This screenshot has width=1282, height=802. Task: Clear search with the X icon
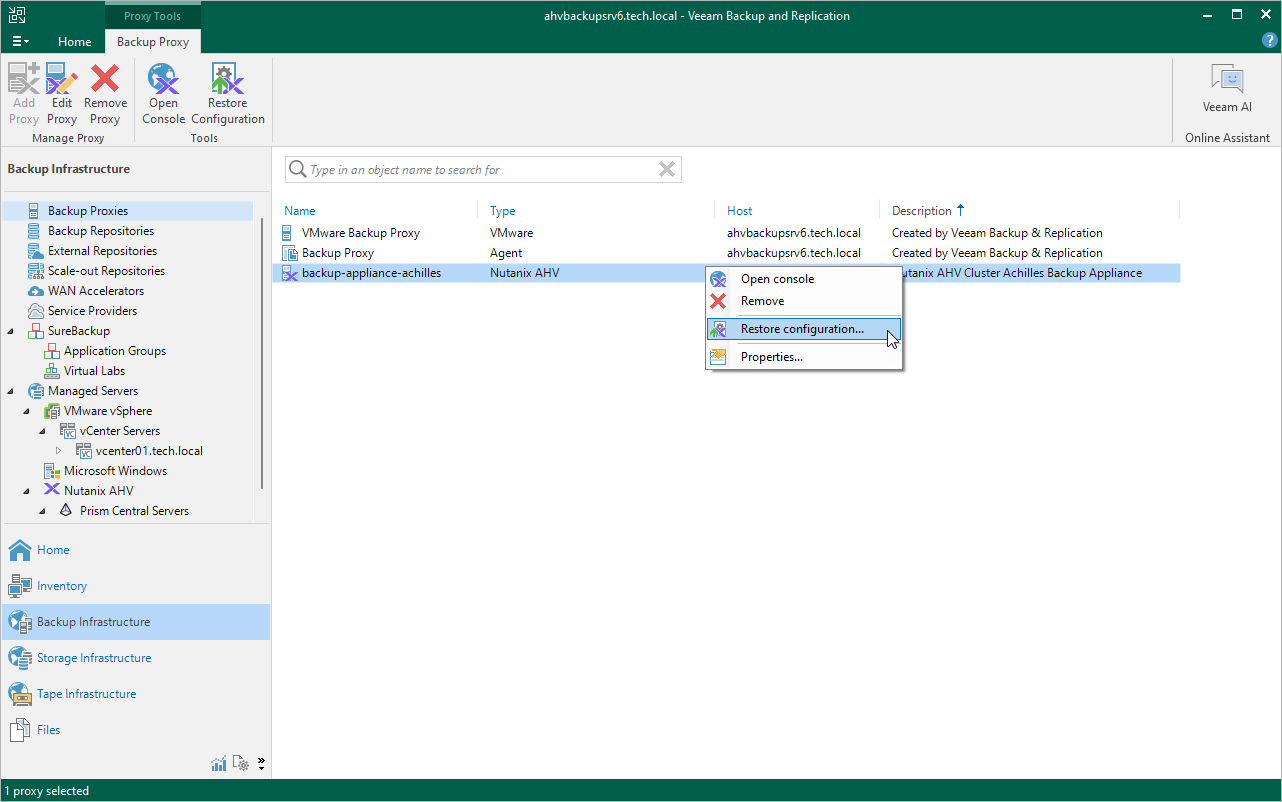coord(667,170)
